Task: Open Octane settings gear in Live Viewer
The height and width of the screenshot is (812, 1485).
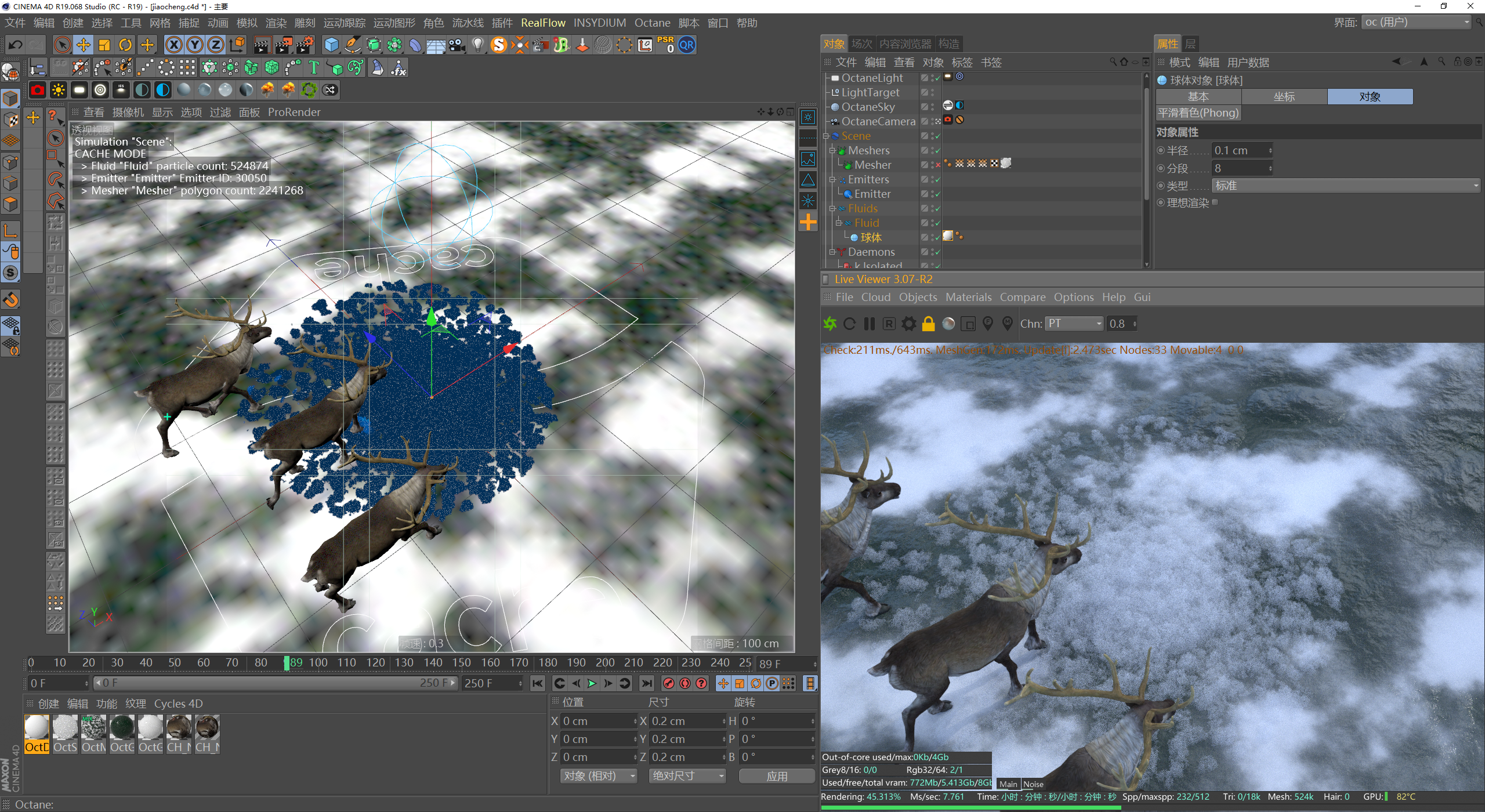Action: (908, 324)
